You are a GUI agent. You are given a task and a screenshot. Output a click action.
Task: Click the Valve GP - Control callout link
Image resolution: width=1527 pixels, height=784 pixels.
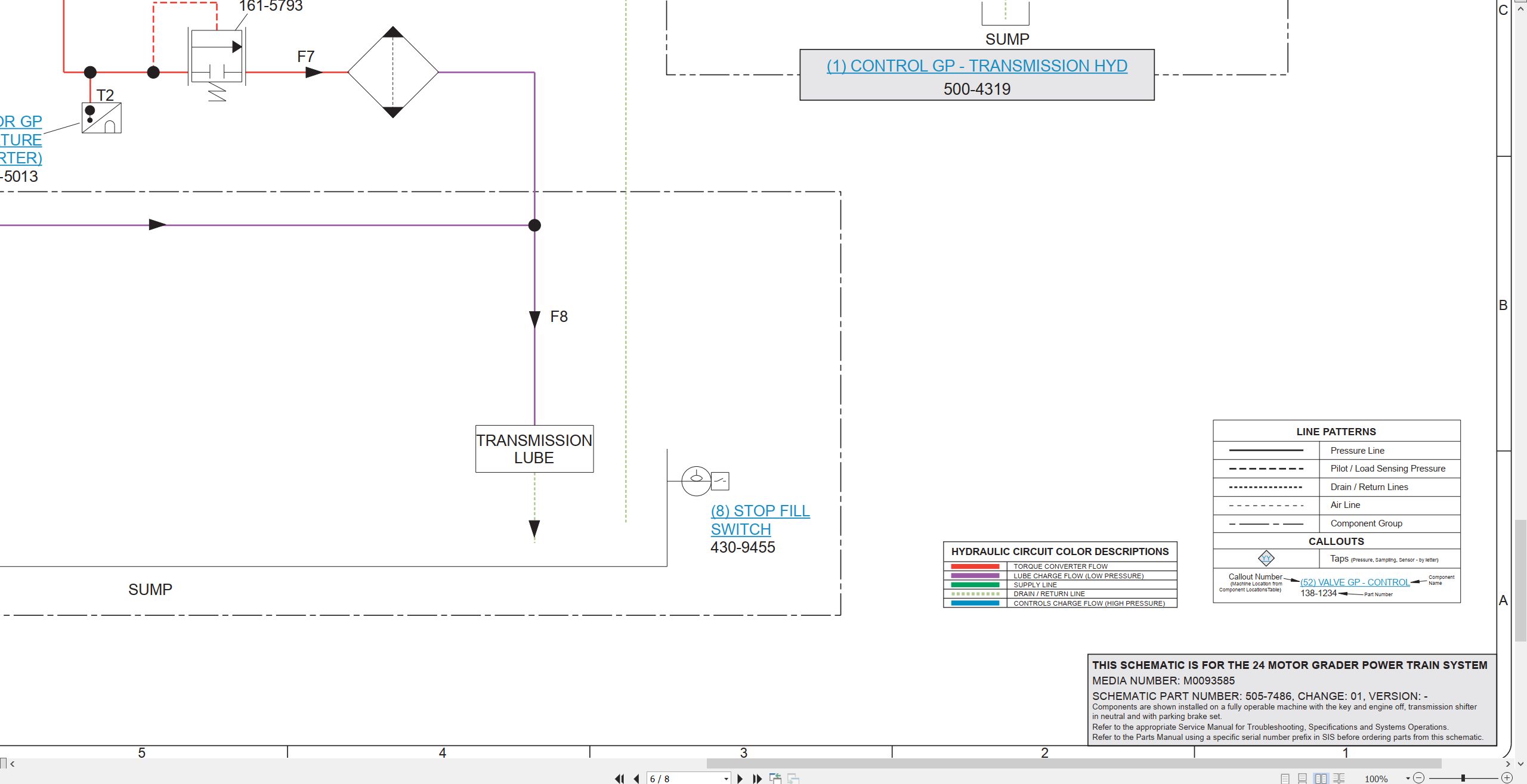[1355, 582]
